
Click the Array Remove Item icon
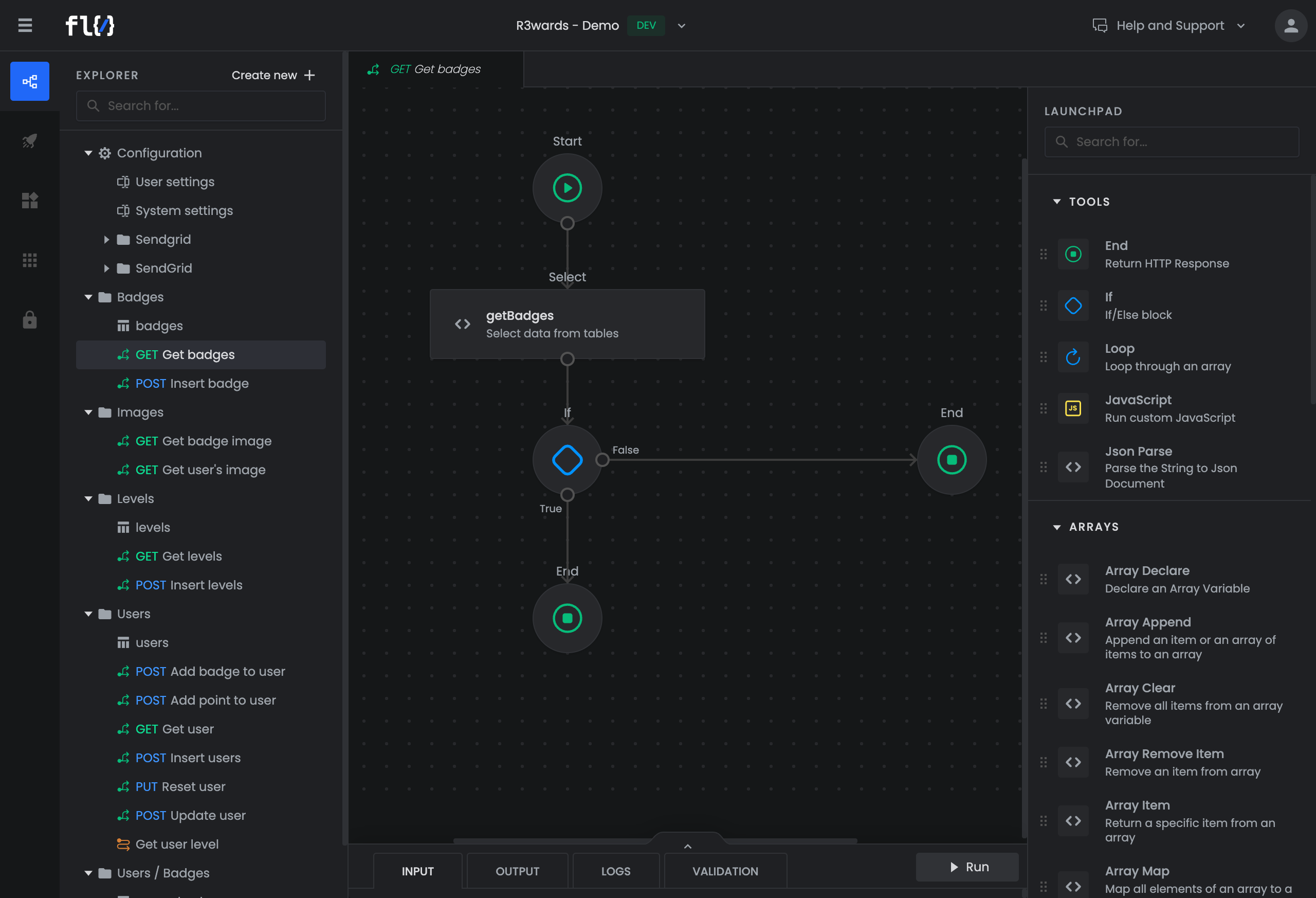1072,762
